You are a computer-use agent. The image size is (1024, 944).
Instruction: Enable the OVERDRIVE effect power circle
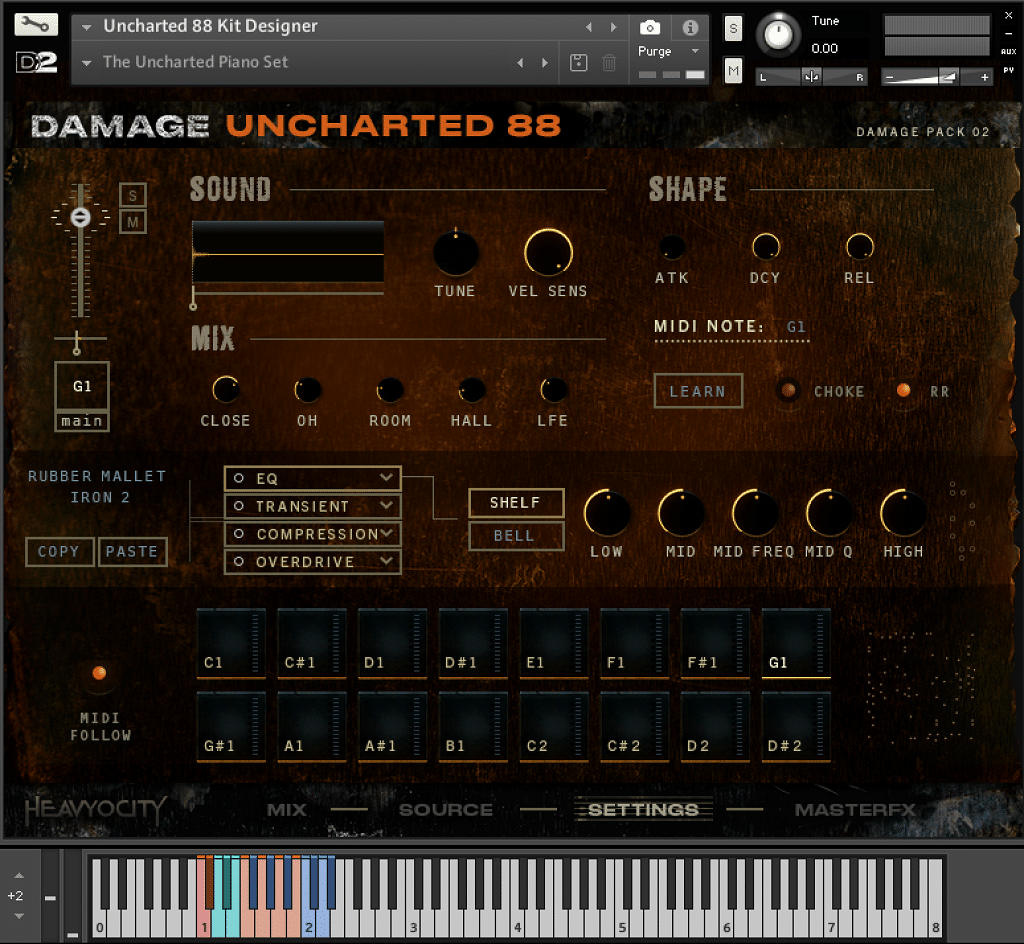(x=239, y=561)
